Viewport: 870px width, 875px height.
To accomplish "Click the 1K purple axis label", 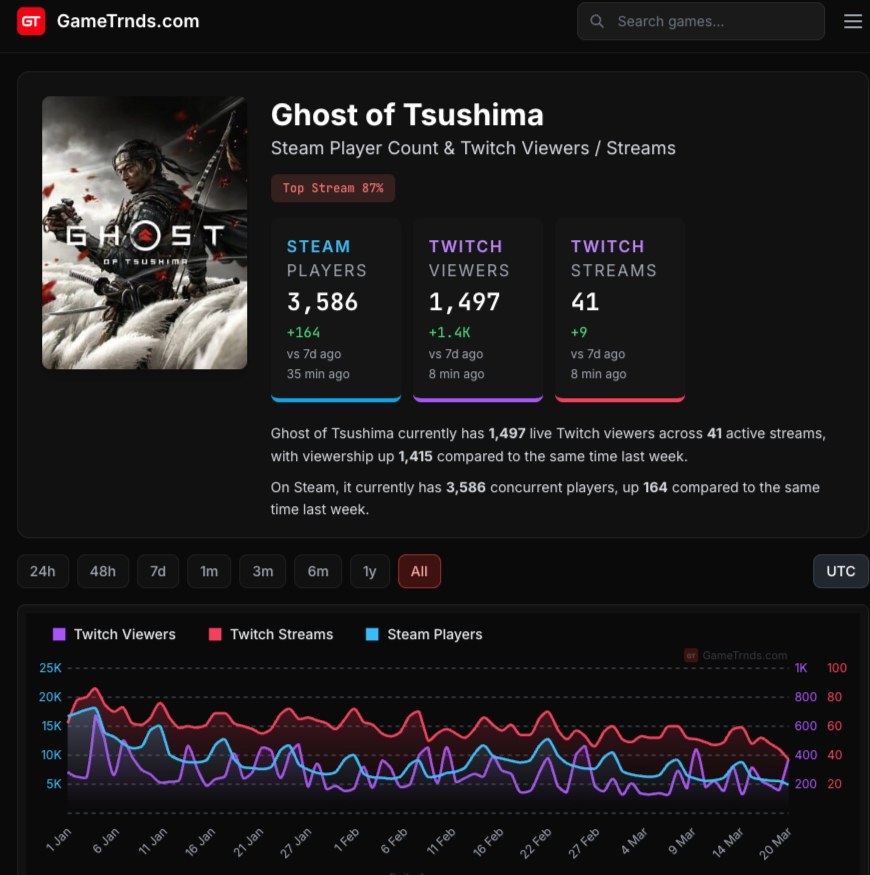I will tap(801, 668).
